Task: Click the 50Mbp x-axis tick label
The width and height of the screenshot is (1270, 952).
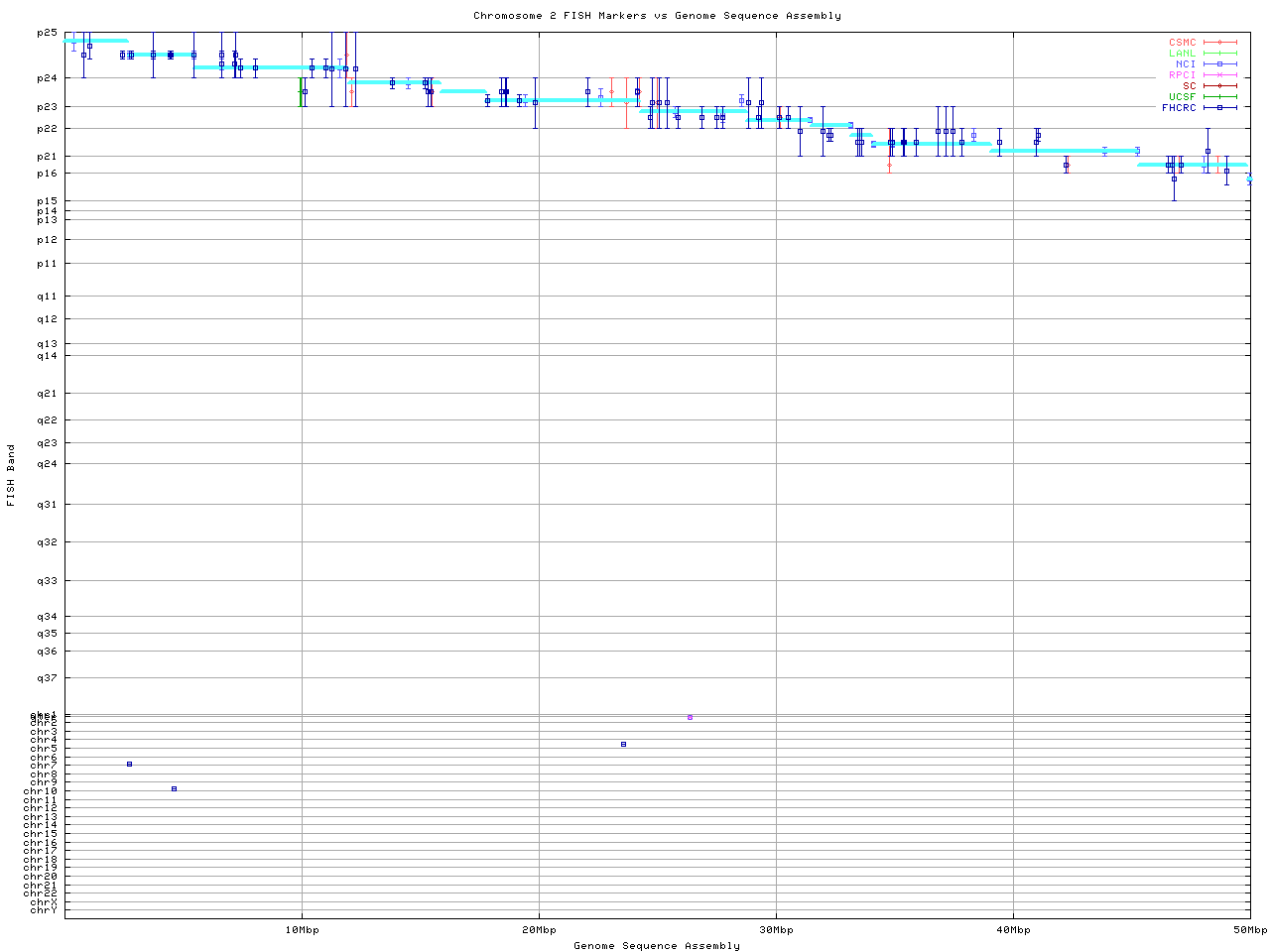Action: [1250, 930]
